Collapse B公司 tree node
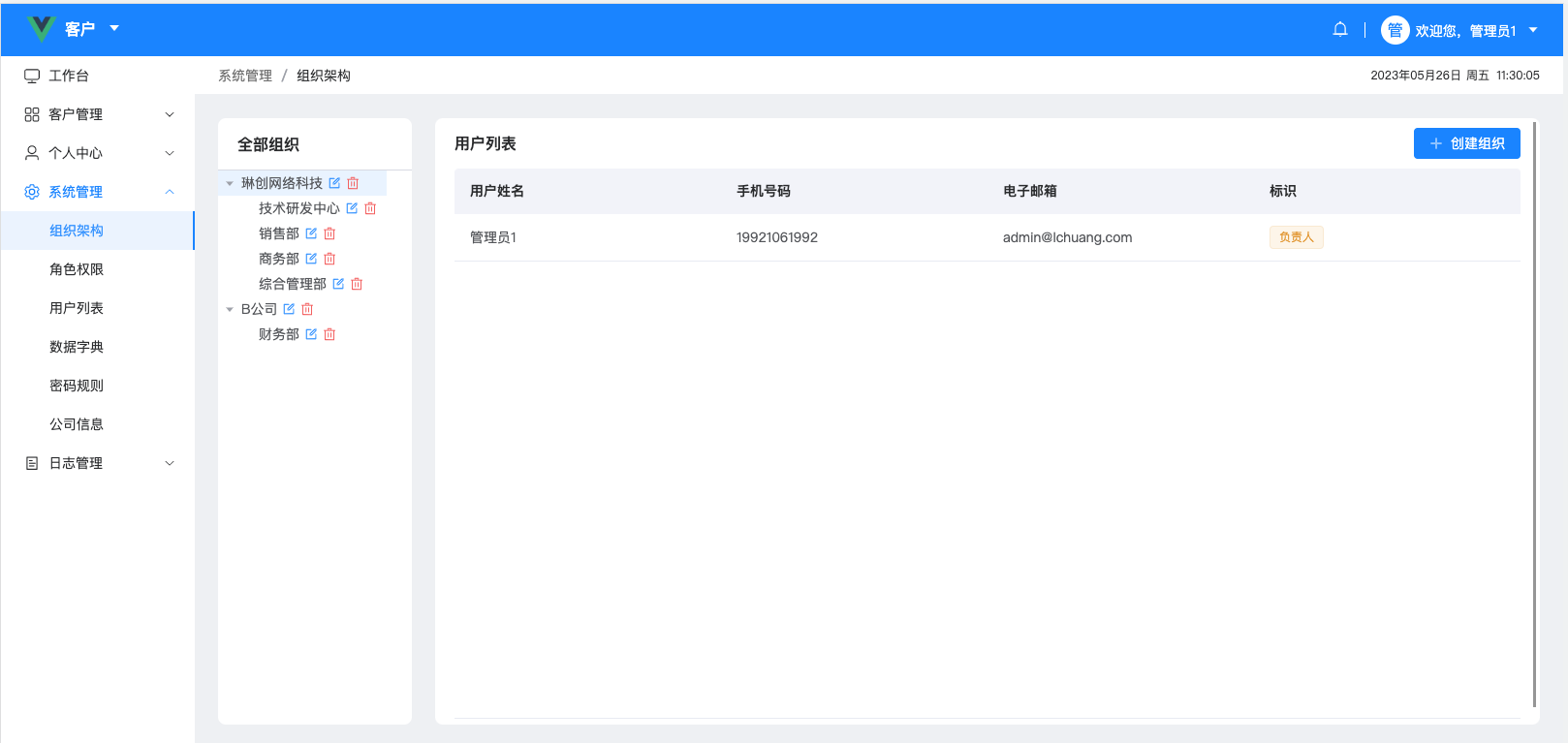 [x=230, y=309]
